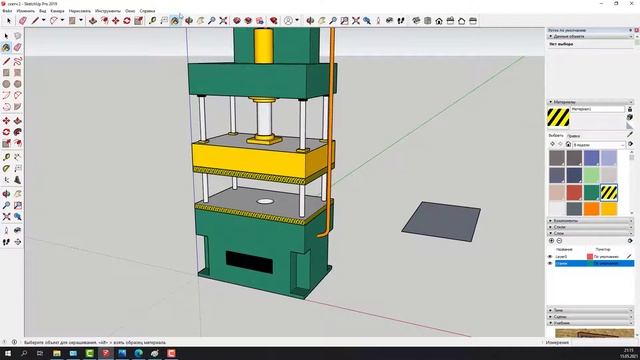Open the Изменить menu
640x360 pixels.
tap(25, 11)
